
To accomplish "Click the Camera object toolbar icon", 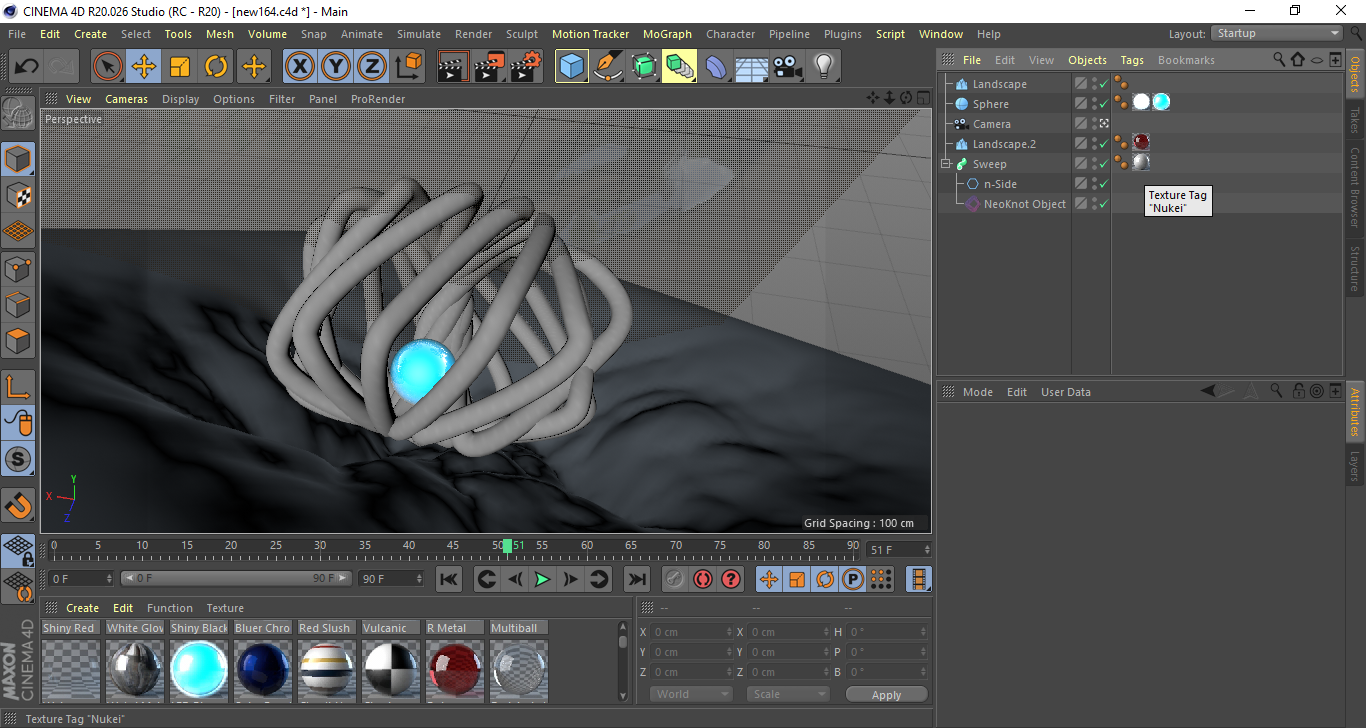I will tap(787, 67).
